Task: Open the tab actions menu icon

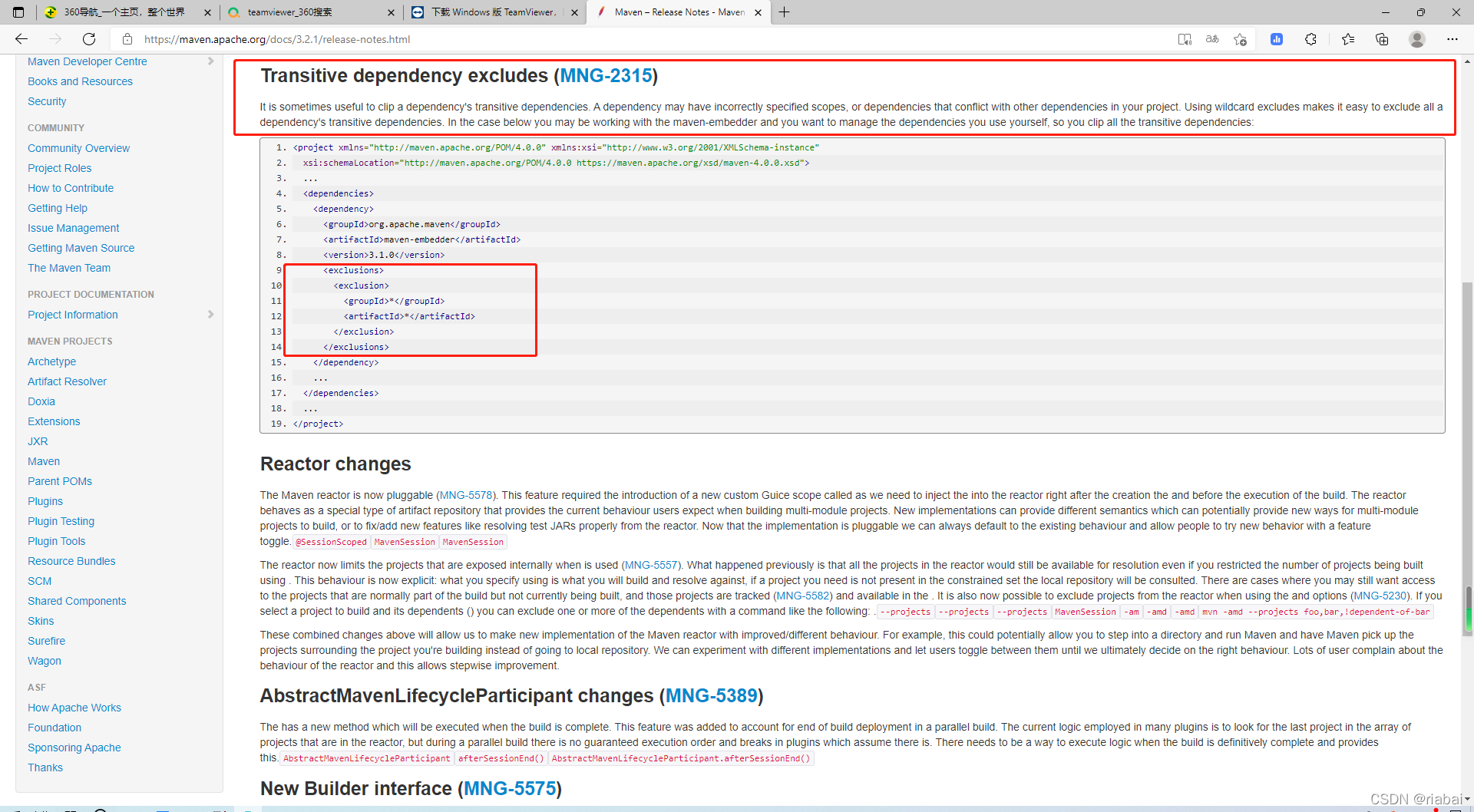Action: pyautogui.click(x=18, y=12)
